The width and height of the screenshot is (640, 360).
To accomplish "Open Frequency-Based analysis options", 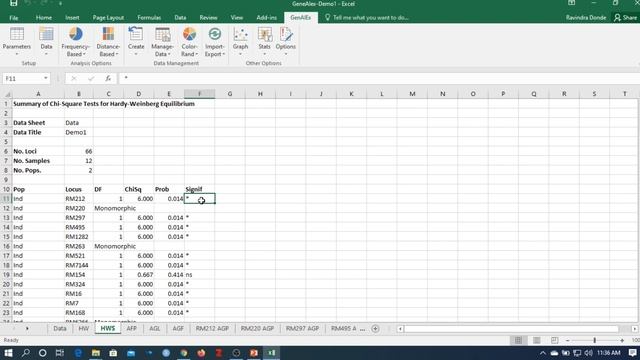I will [x=76, y=42].
